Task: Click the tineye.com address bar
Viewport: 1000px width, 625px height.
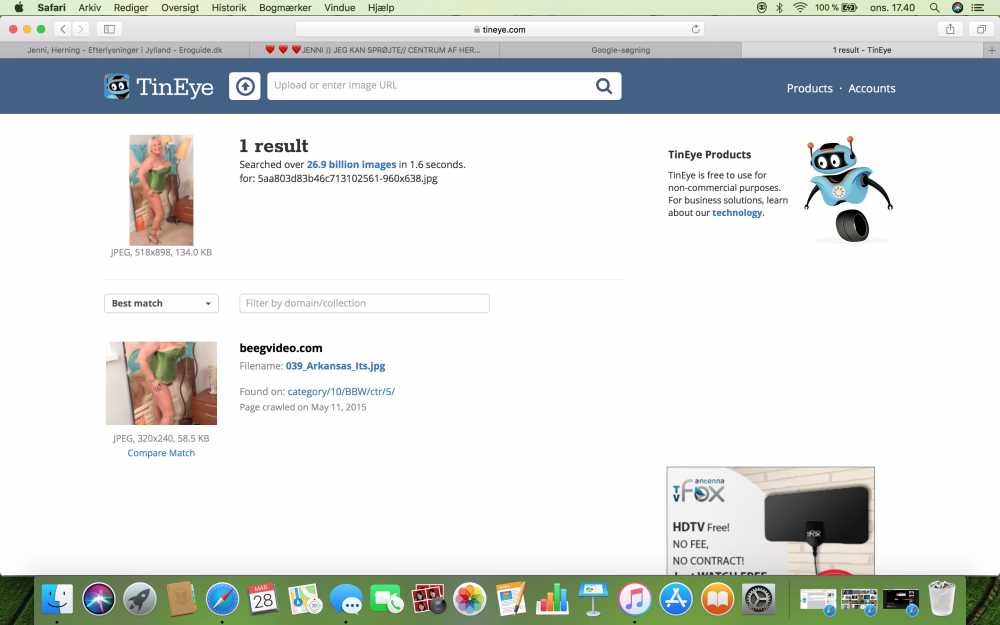Action: click(x=500, y=29)
